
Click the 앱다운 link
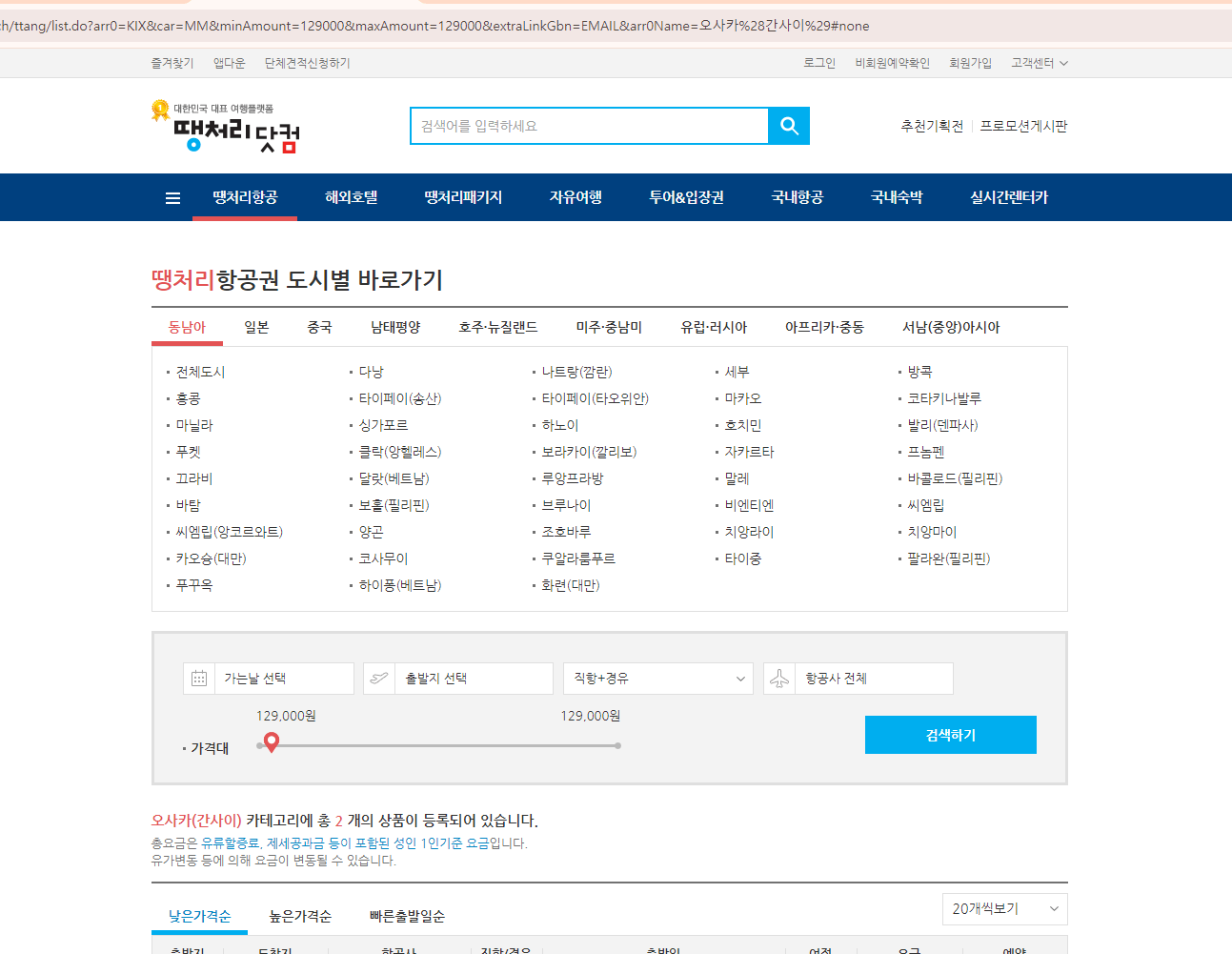229,63
